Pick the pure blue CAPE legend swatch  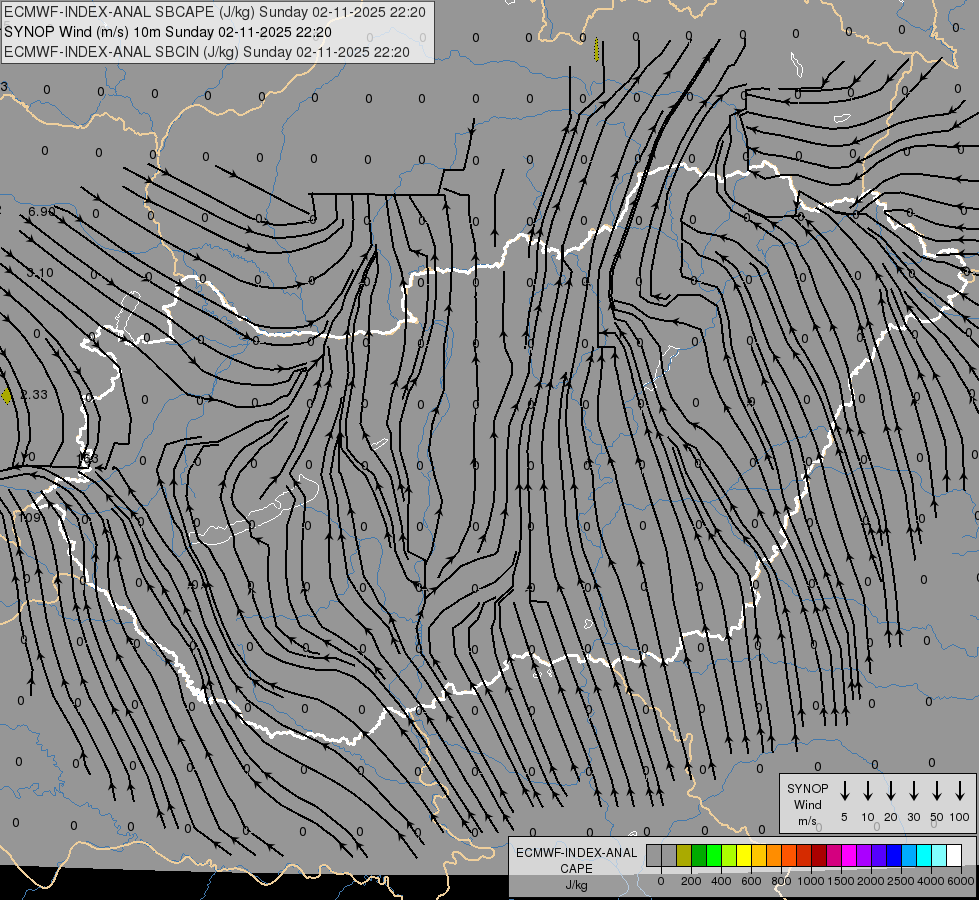[894, 855]
